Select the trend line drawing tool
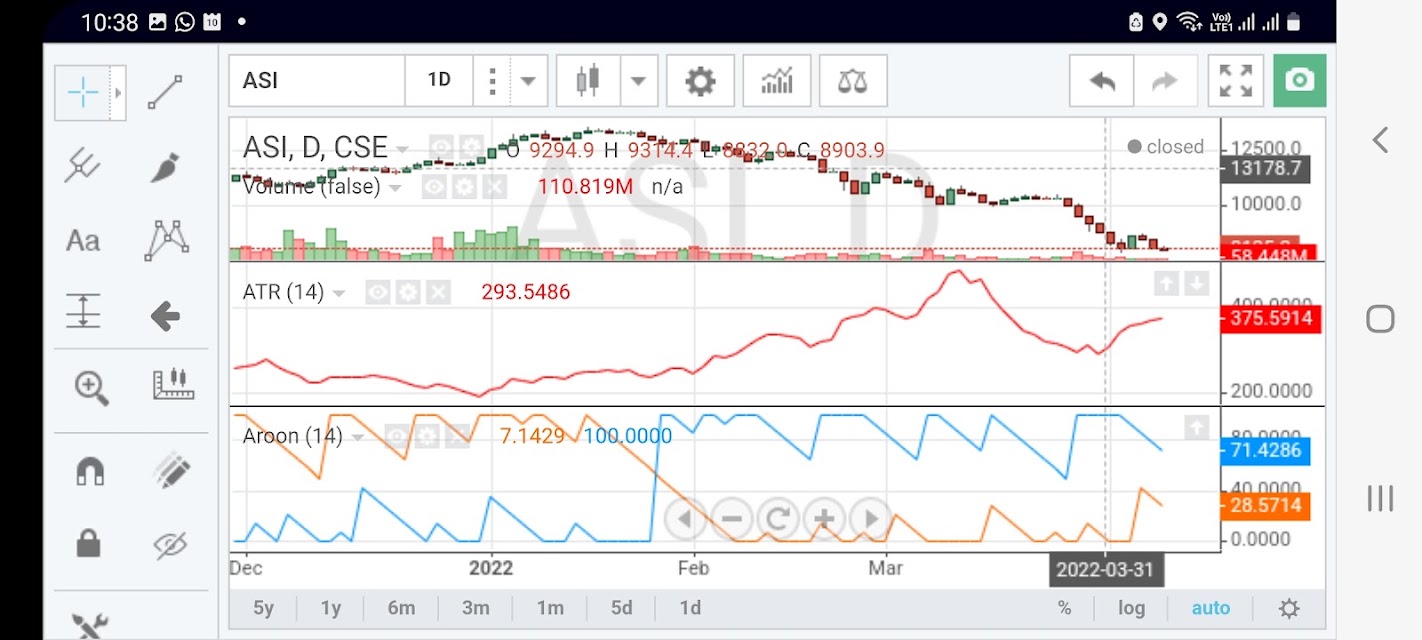The image size is (1422, 640). point(165,92)
